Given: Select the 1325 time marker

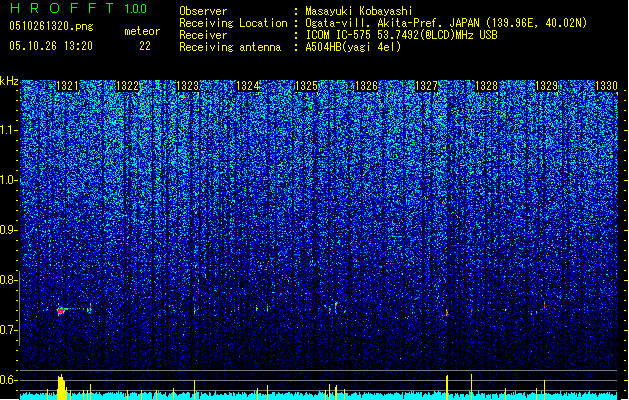Looking at the screenshot, I should (x=306, y=86).
